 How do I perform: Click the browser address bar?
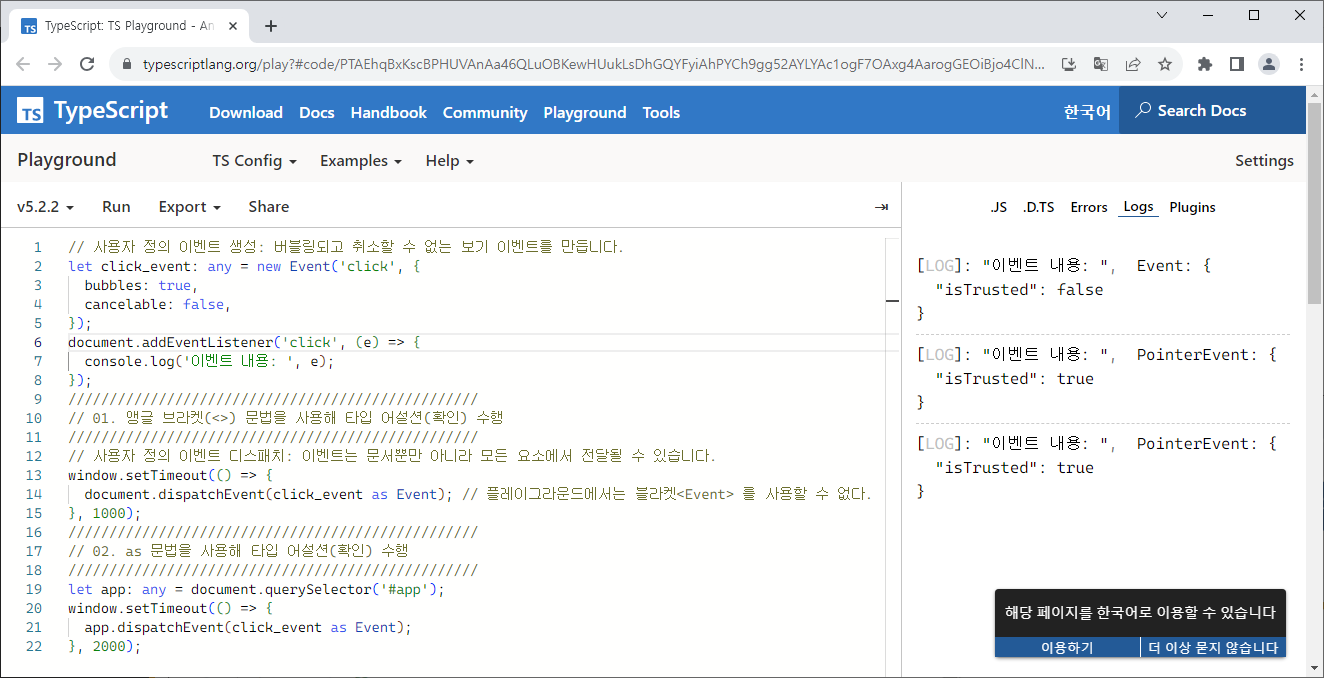(x=594, y=64)
